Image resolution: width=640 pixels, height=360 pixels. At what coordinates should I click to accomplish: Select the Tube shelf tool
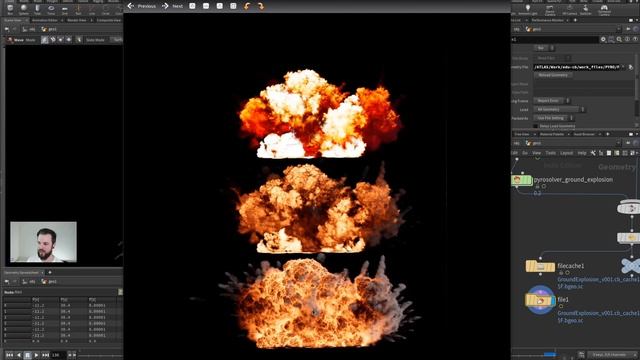(x=37, y=9)
